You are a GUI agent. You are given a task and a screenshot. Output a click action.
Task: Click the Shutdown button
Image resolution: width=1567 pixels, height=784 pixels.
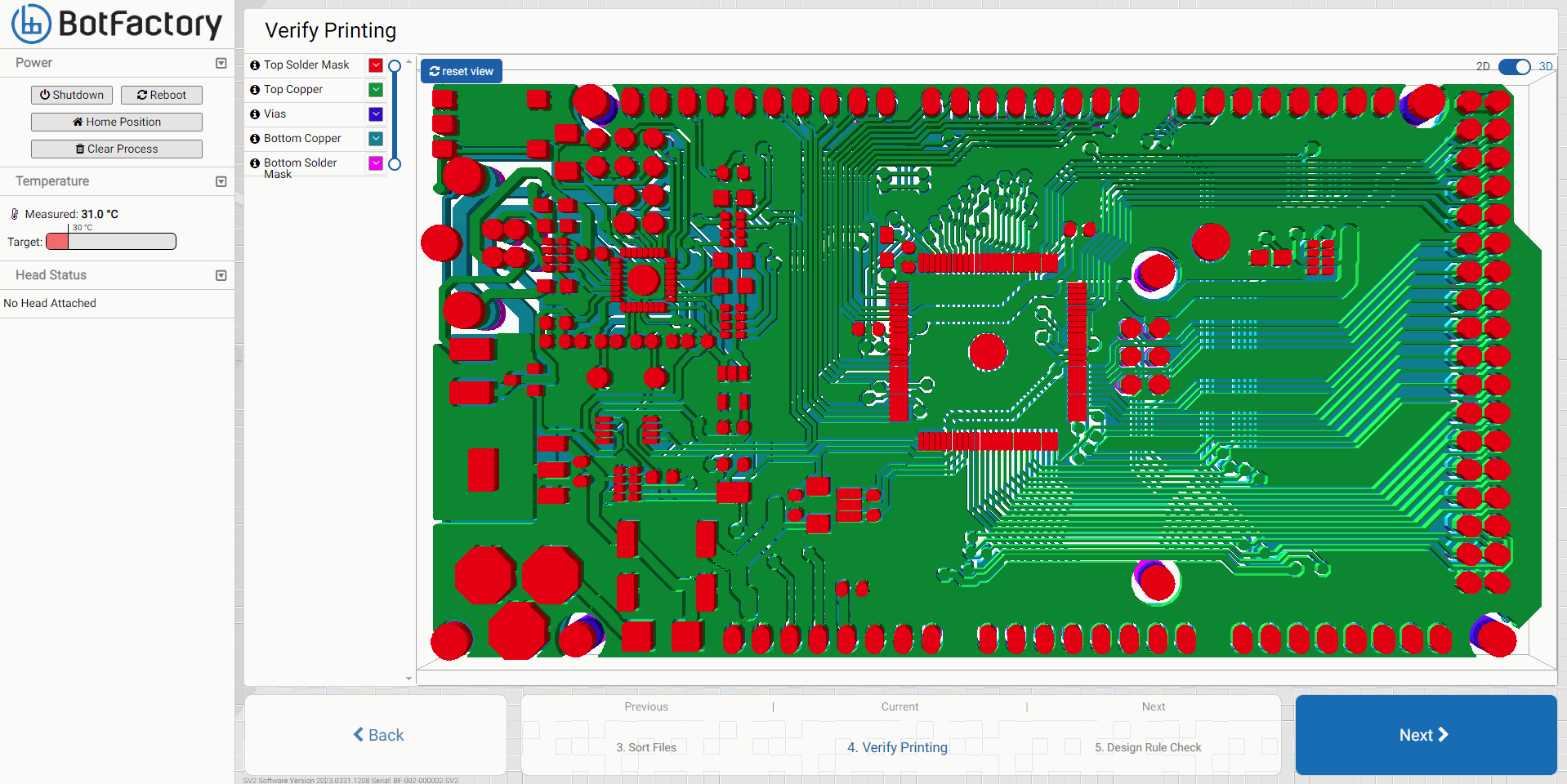tap(72, 95)
